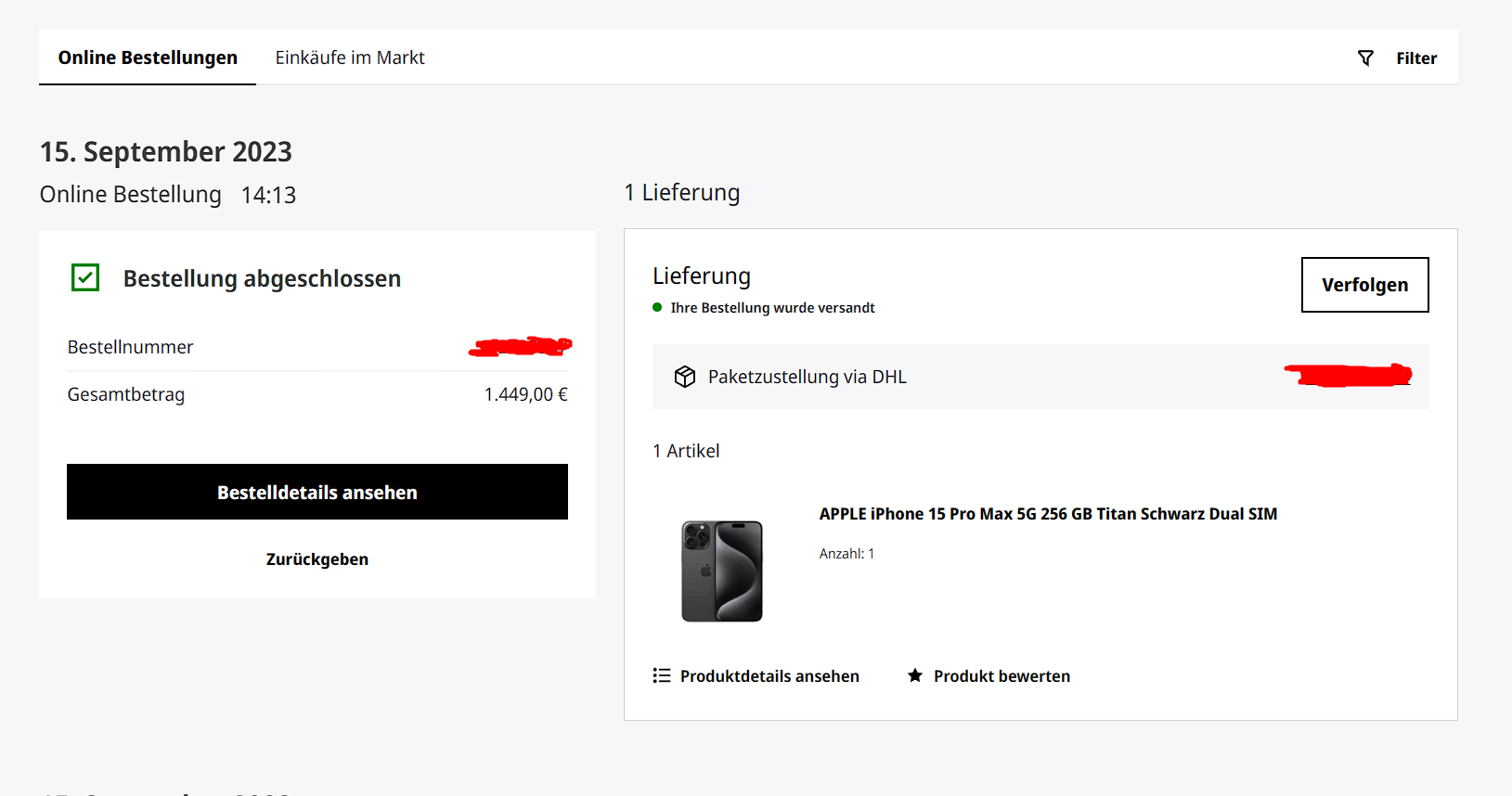Click the product details list icon
Image resolution: width=1512 pixels, height=796 pixels.
[x=662, y=675]
